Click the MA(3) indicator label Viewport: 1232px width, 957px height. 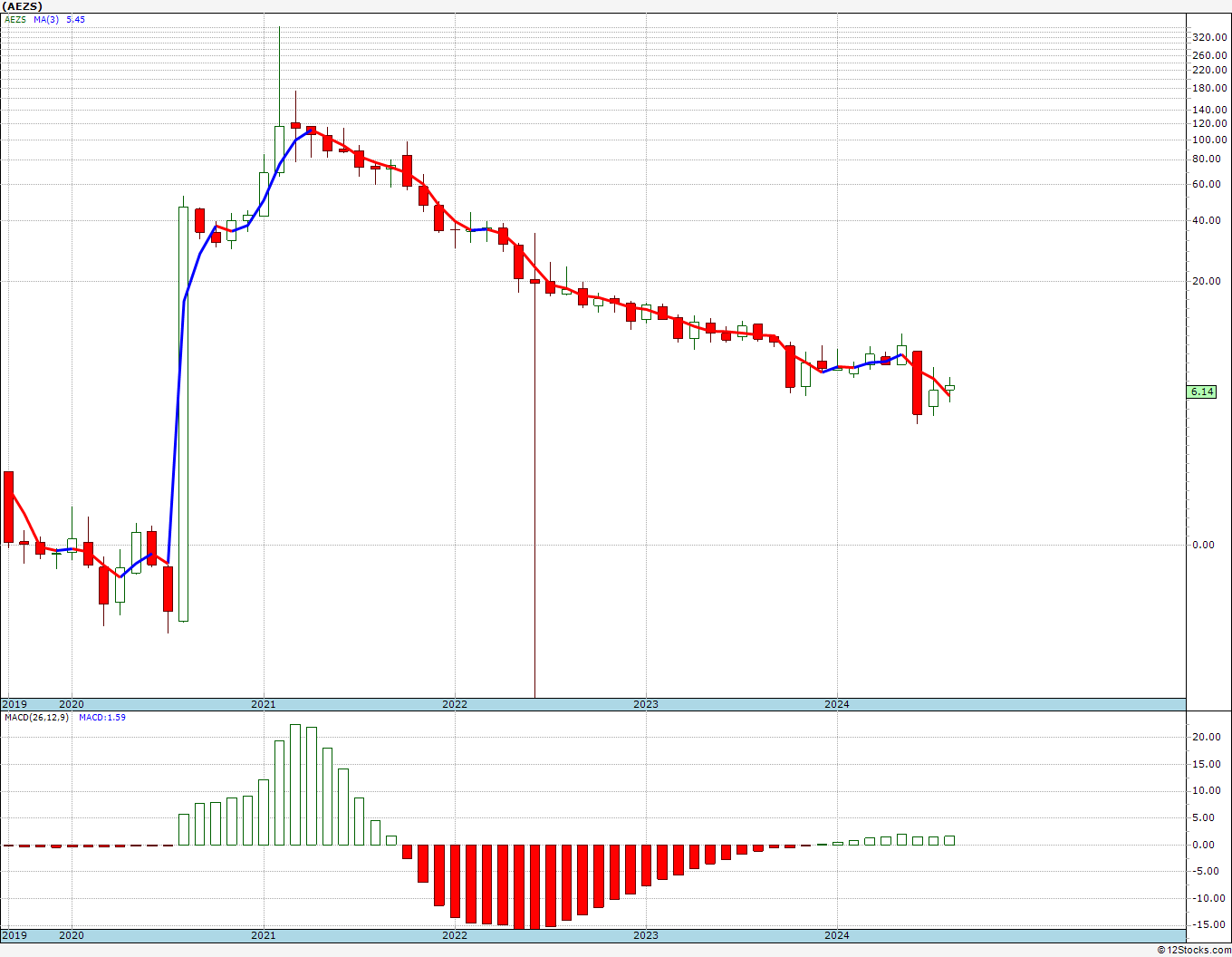point(47,19)
